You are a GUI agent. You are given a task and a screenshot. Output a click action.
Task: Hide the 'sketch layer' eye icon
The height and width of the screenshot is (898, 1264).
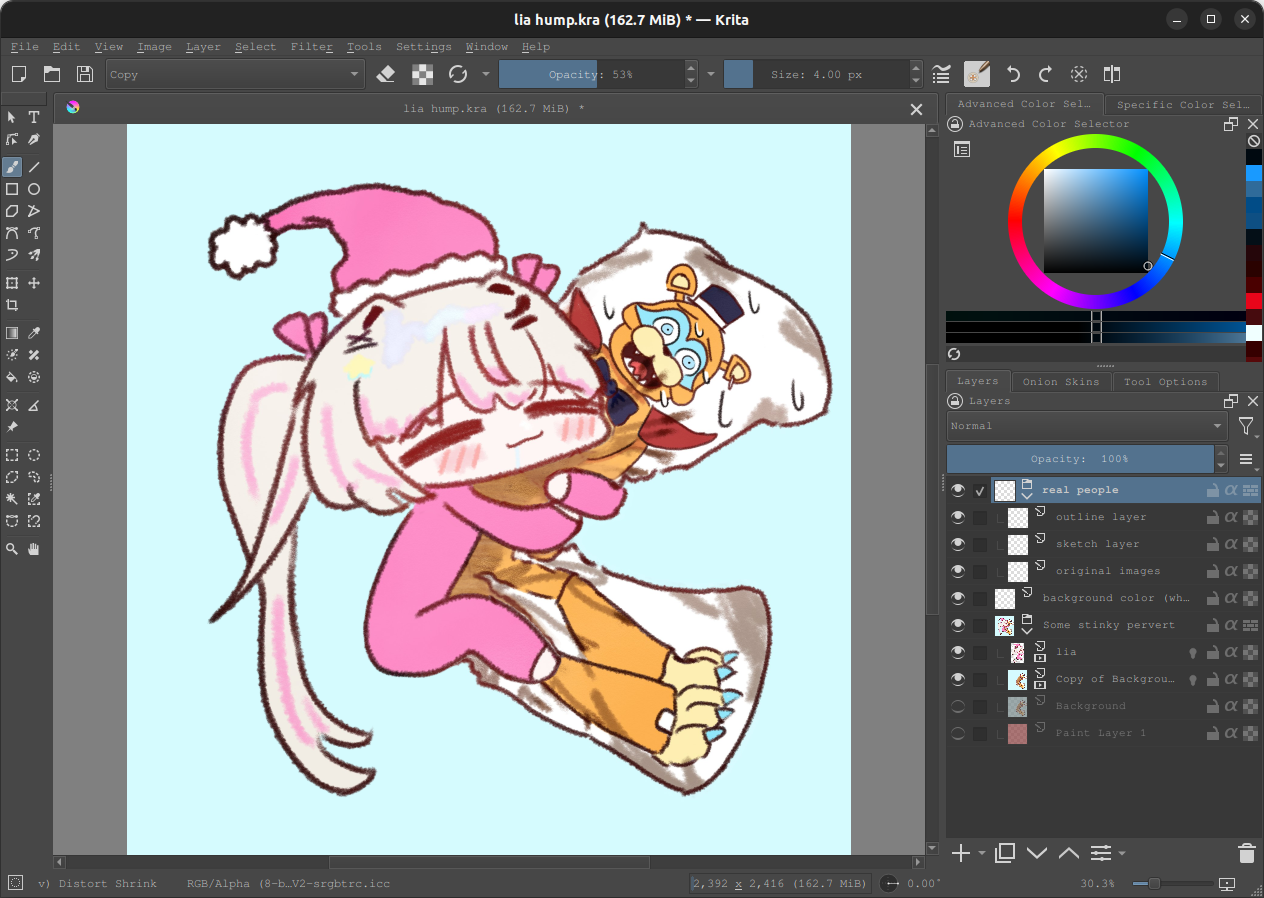click(x=958, y=544)
